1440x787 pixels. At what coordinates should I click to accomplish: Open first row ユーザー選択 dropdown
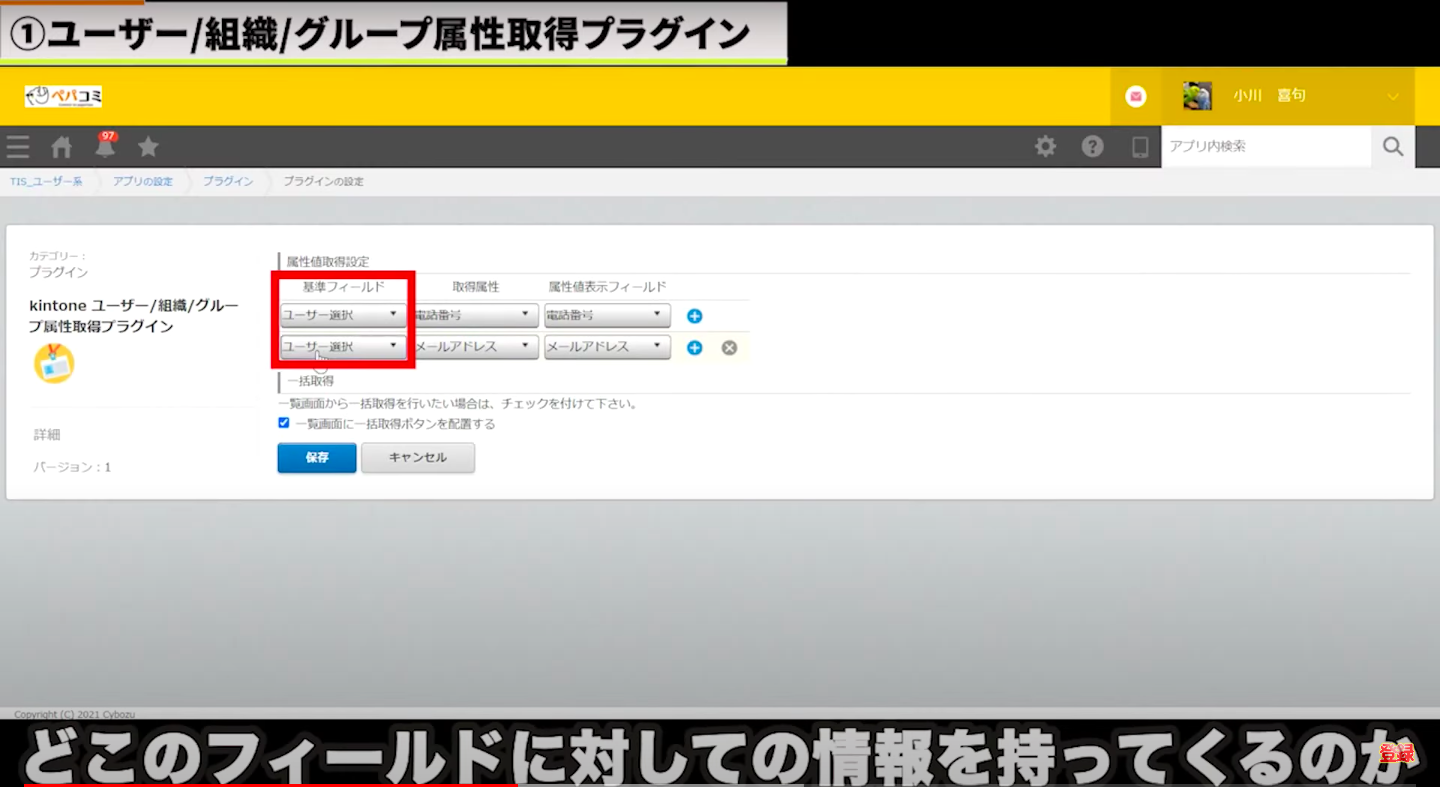pos(342,315)
